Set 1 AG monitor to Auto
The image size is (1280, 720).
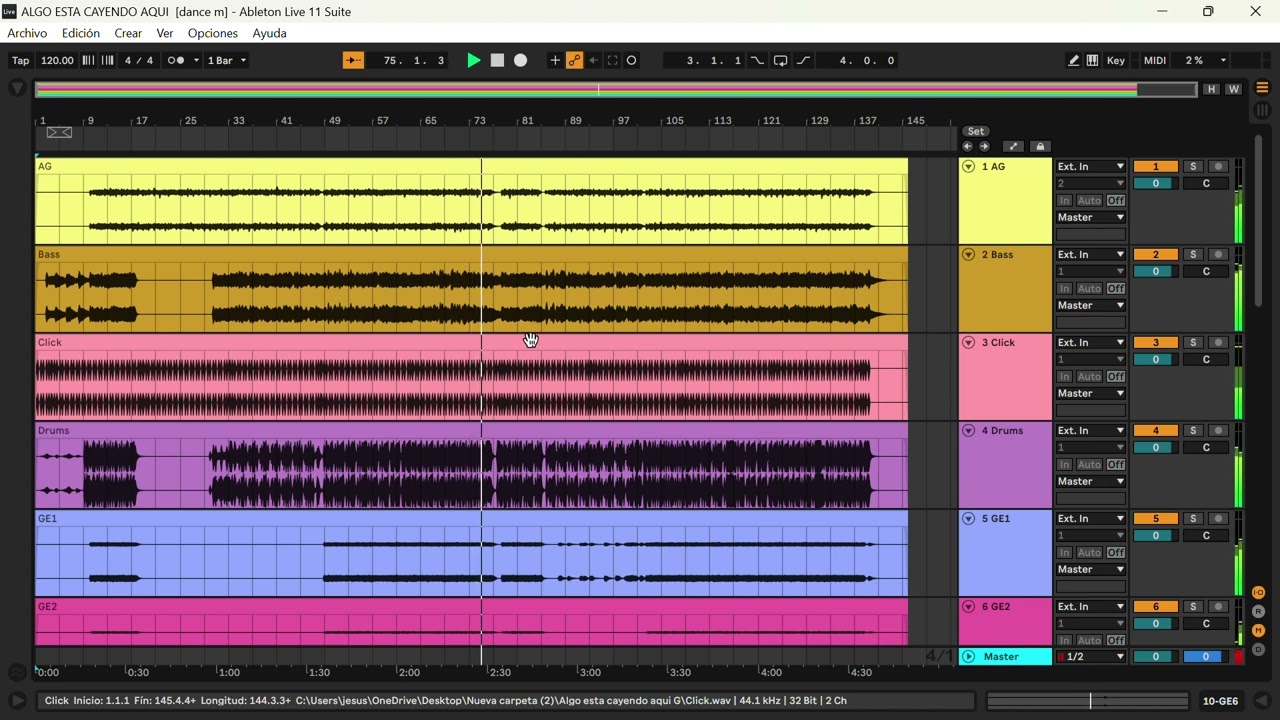tap(1089, 201)
